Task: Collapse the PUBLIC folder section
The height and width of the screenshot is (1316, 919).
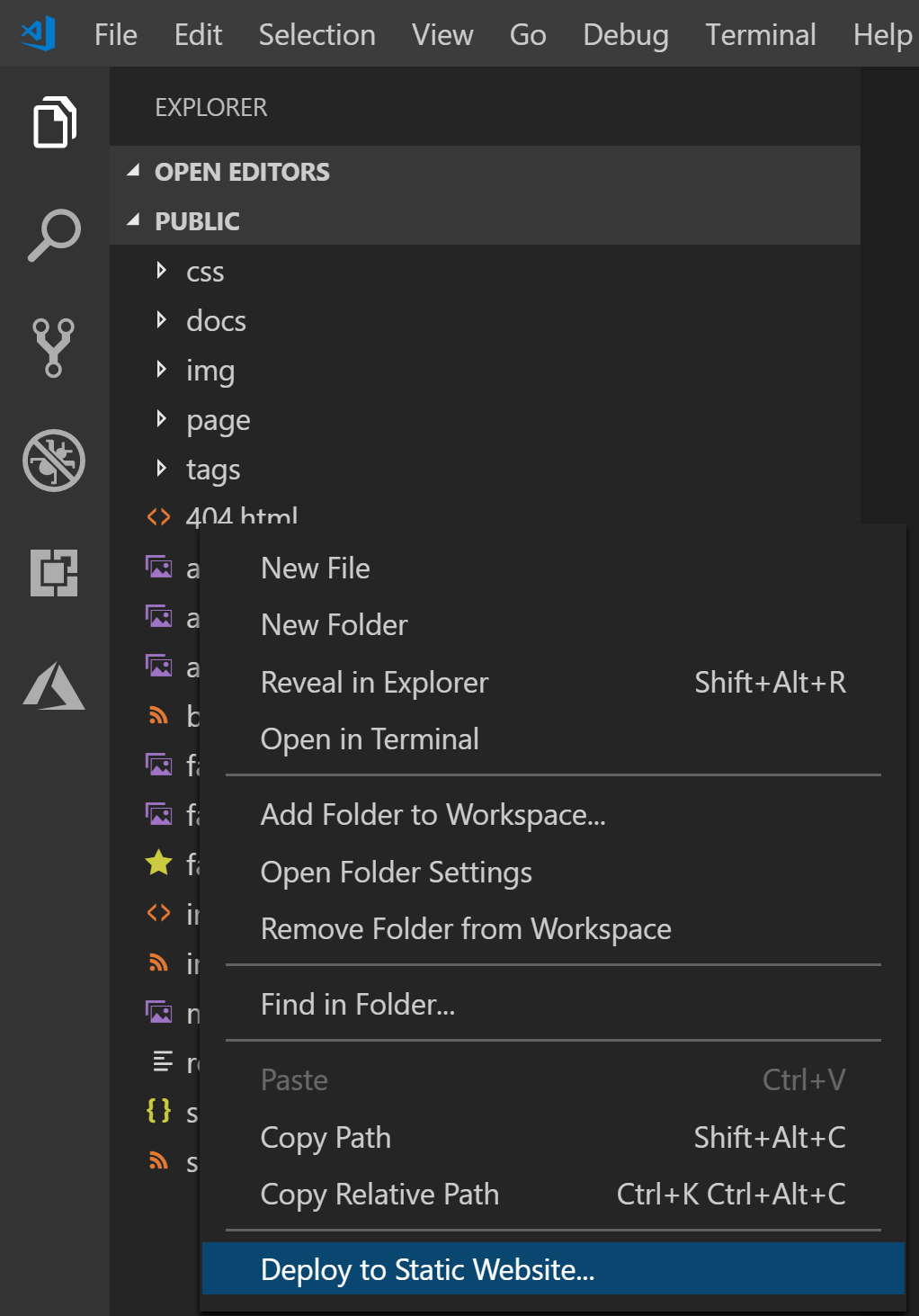Action: [x=485, y=220]
